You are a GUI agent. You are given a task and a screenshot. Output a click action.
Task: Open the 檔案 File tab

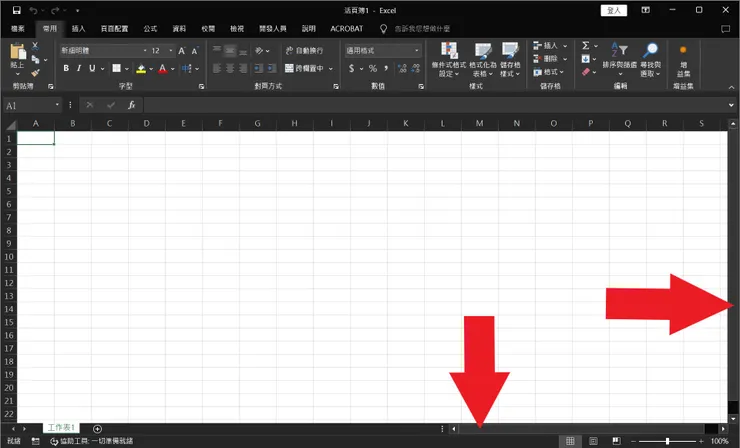pyautogui.click(x=18, y=29)
